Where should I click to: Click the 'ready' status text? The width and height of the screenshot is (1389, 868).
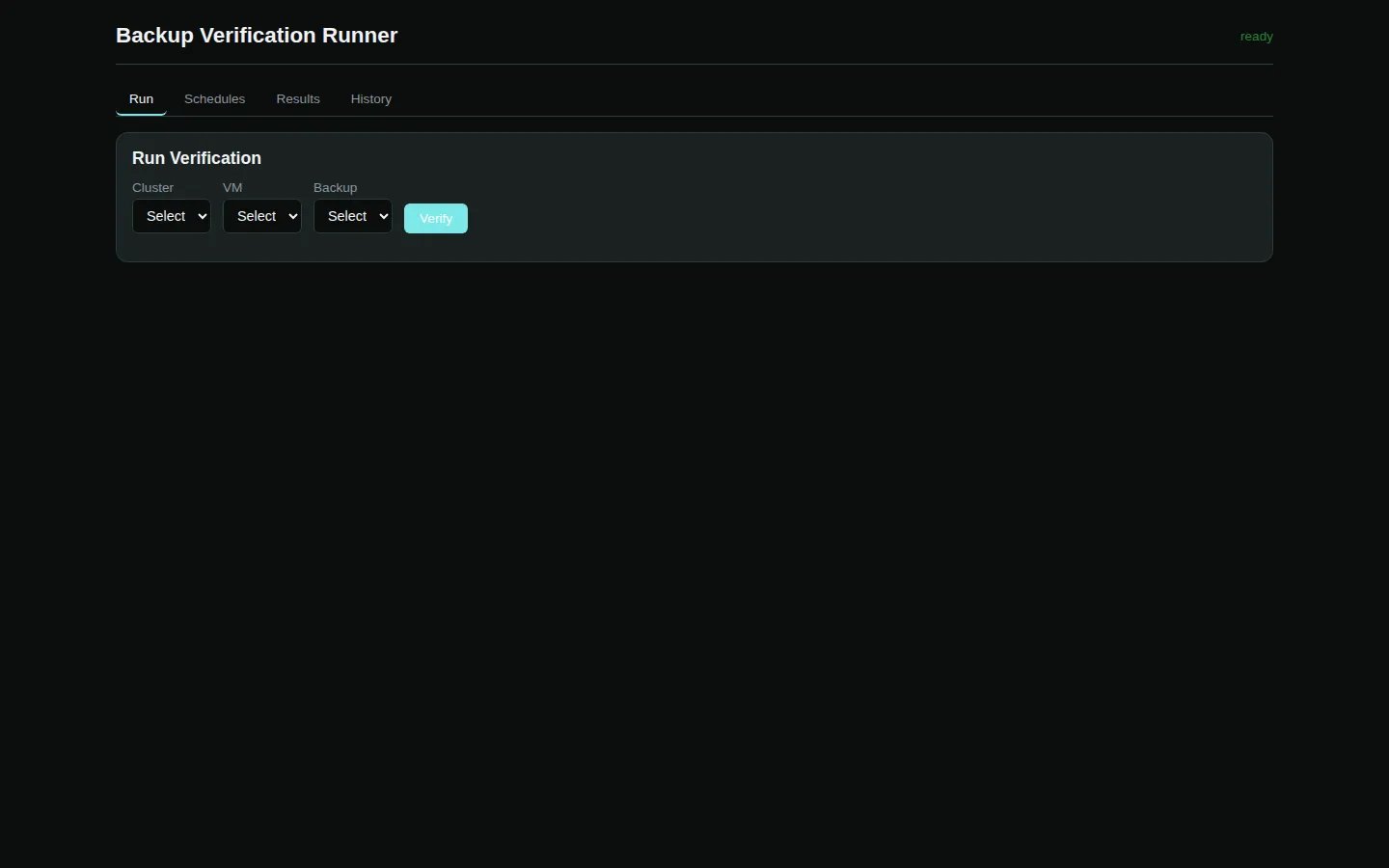tap(1257, 37)
